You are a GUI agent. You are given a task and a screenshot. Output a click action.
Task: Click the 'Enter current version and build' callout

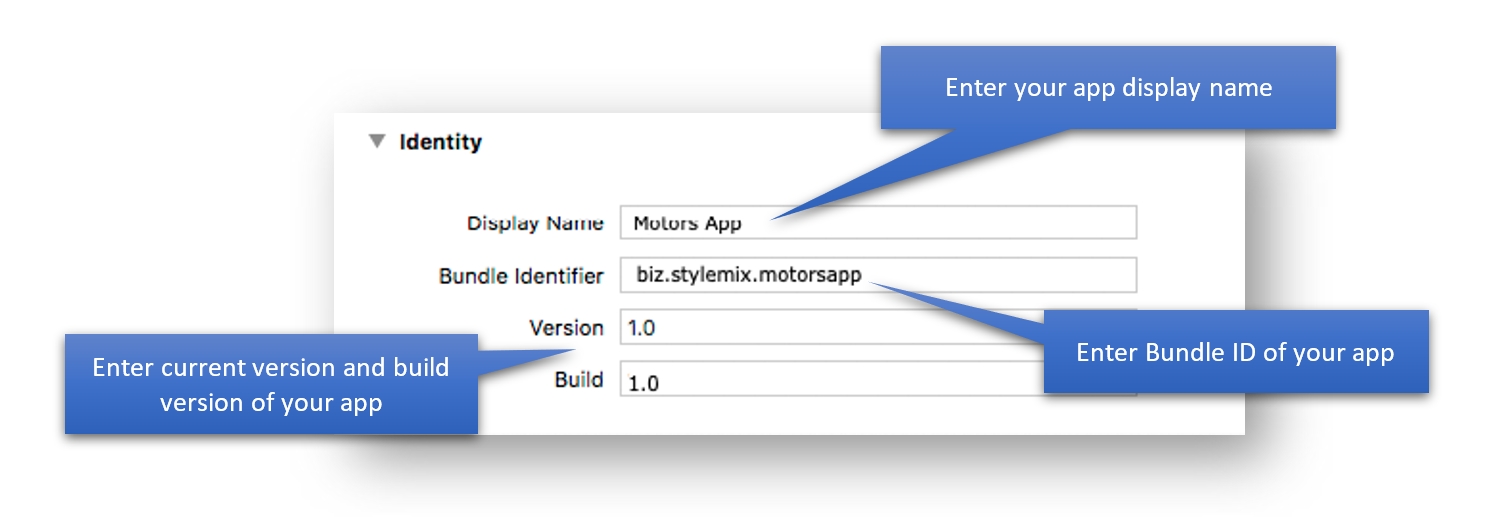(270, 384)
